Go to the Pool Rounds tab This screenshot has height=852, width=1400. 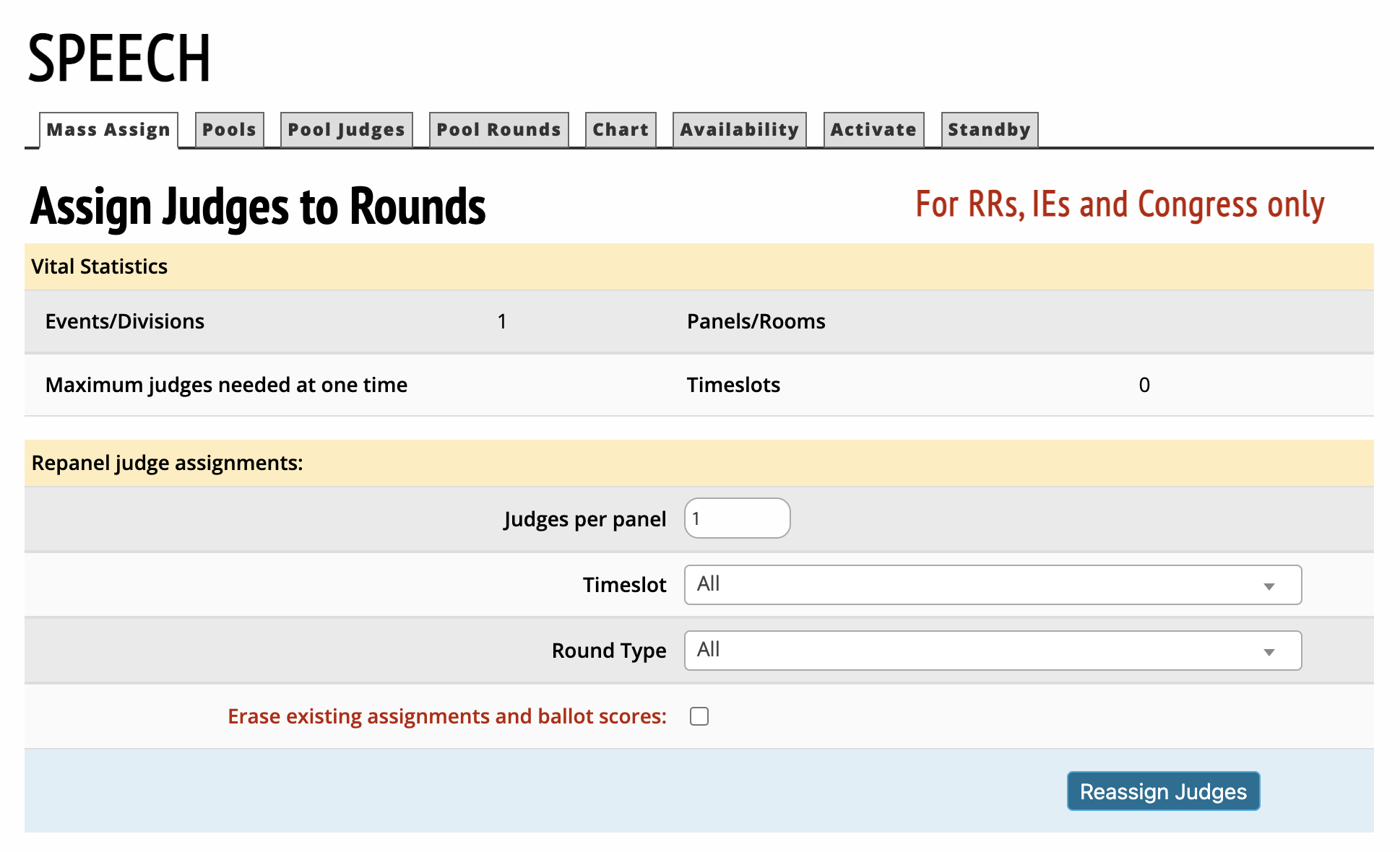498,130
